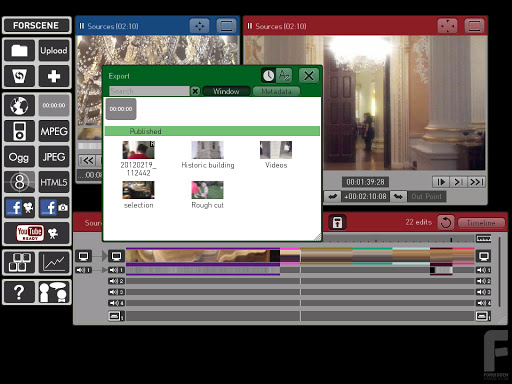512x384 pixels.
Task: Click the Out Point button
Action: pos(427,196)
